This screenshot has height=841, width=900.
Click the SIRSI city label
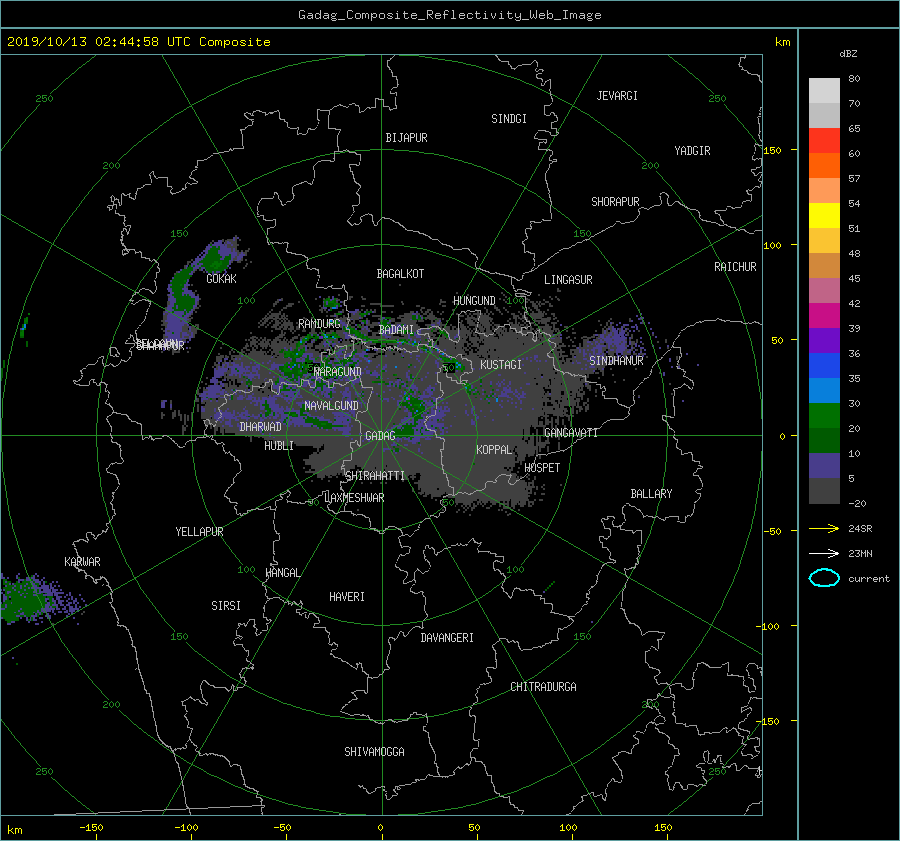click(226, 606)
